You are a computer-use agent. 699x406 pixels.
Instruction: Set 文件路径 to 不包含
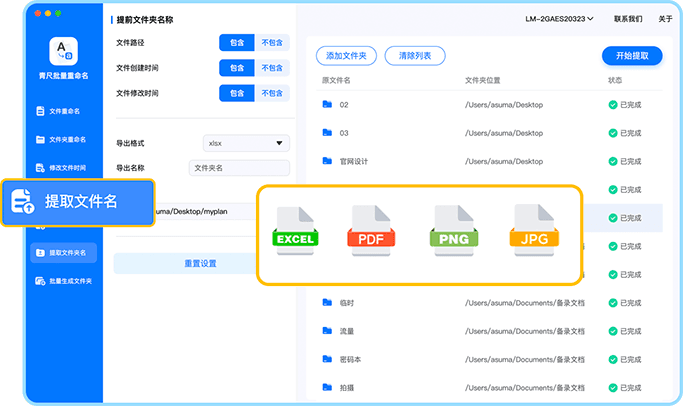click(271, 43)
